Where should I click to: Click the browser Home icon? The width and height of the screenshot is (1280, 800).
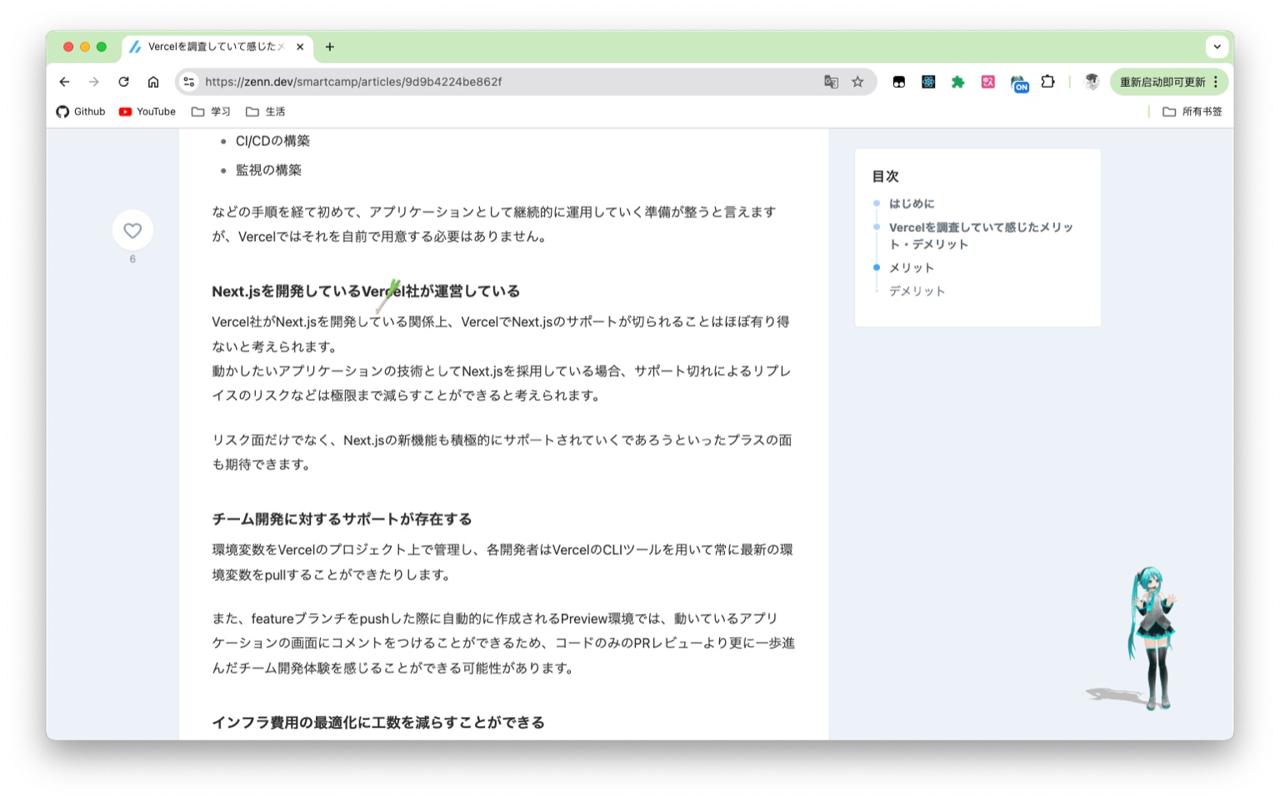point(152,82)
